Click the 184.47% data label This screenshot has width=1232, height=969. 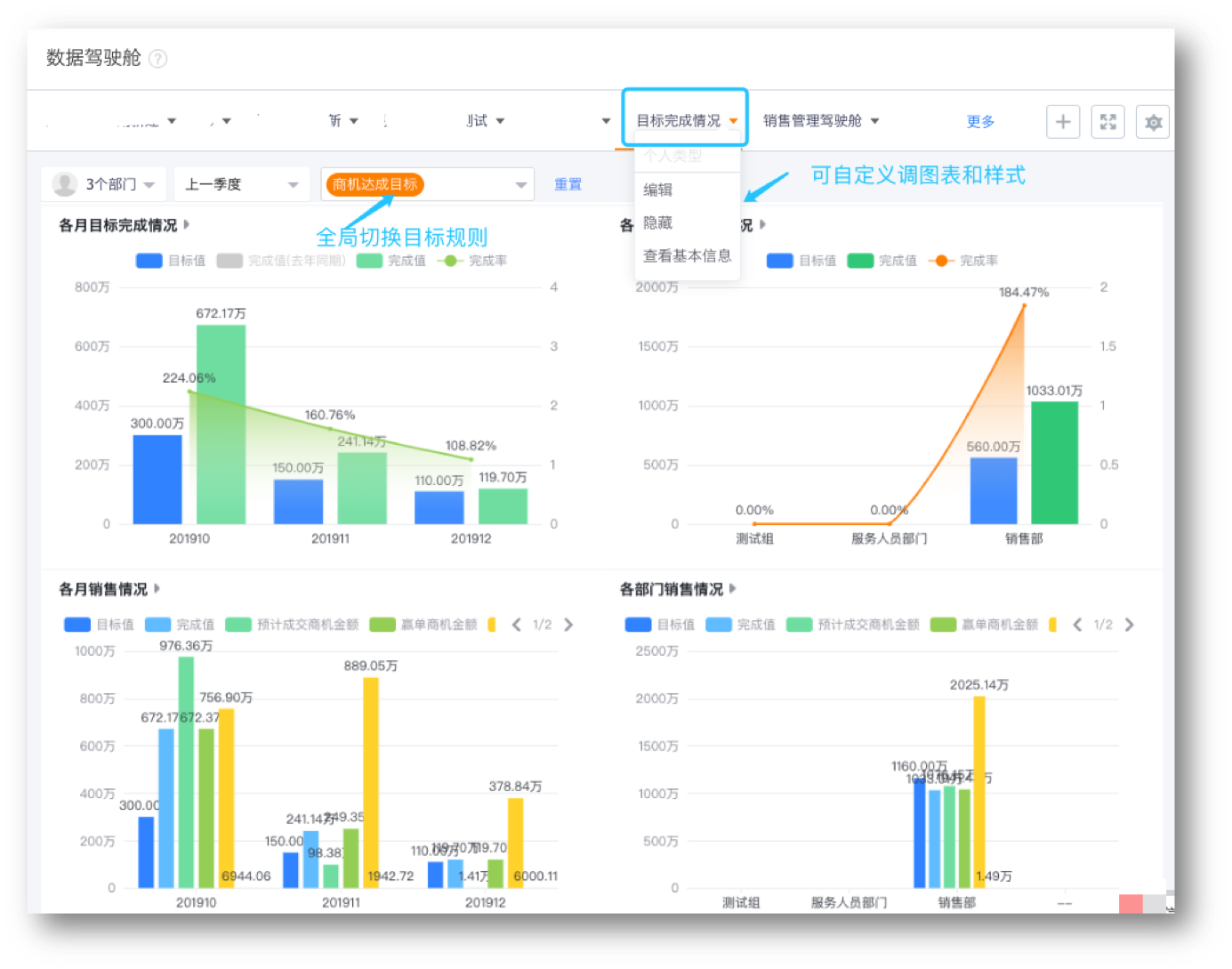pyautogui.click(x=1024, y=292)
